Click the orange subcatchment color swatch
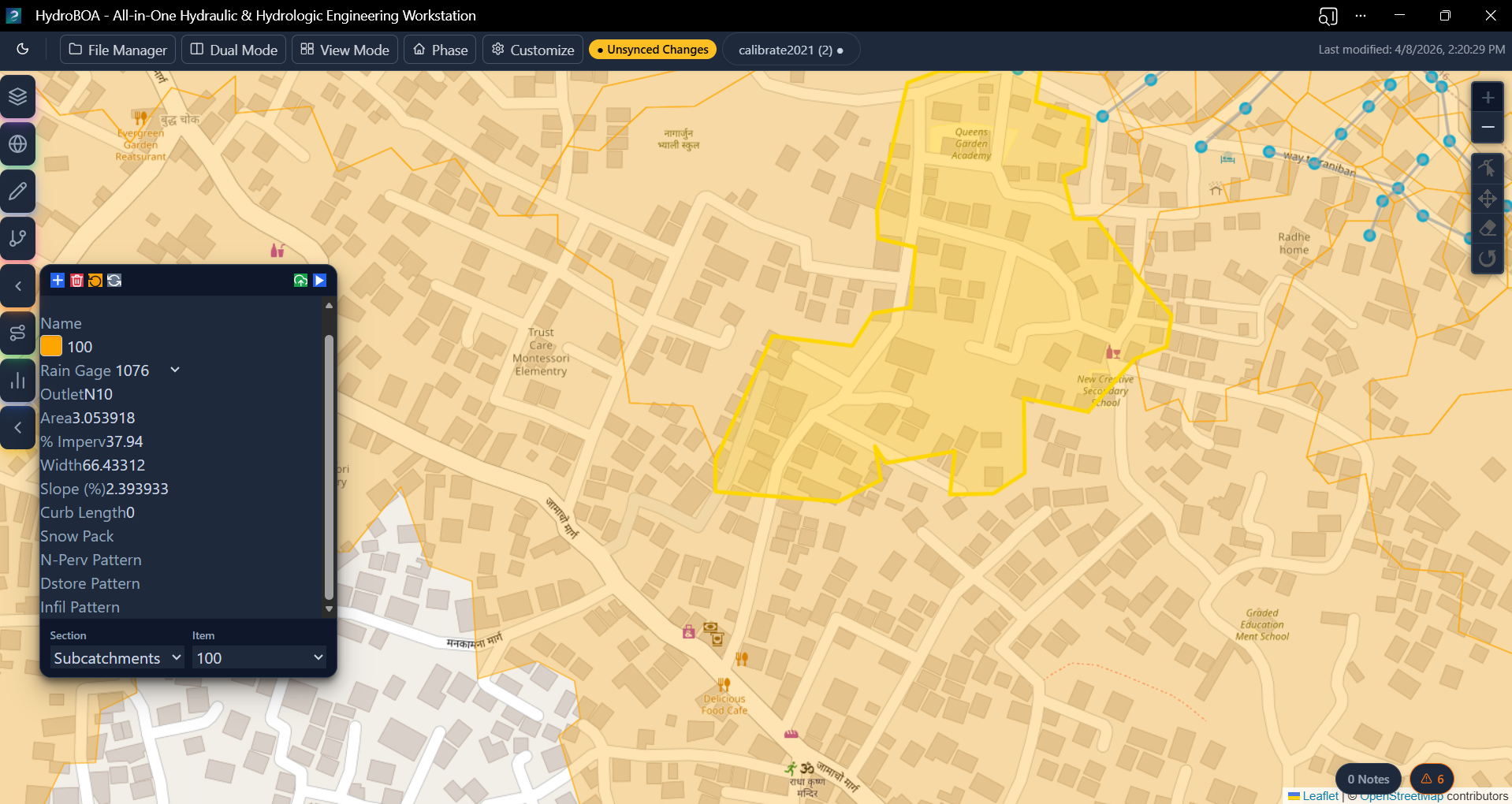1512x804 pixels. pyautogui.click(x=51, y=347)
